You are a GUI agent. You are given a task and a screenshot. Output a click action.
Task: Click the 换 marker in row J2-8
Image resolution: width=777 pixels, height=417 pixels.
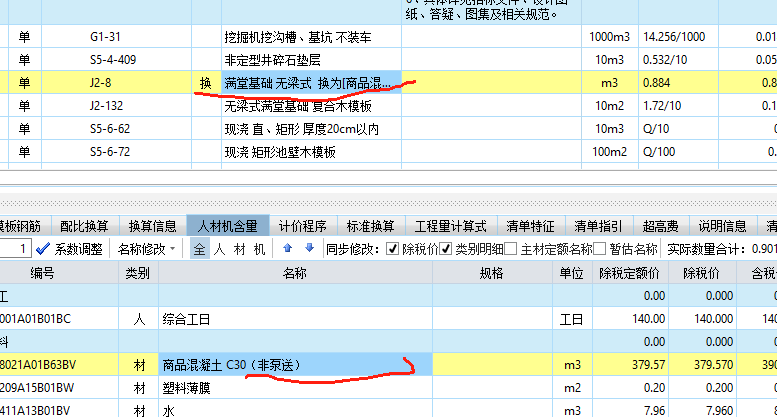(206, 83)
